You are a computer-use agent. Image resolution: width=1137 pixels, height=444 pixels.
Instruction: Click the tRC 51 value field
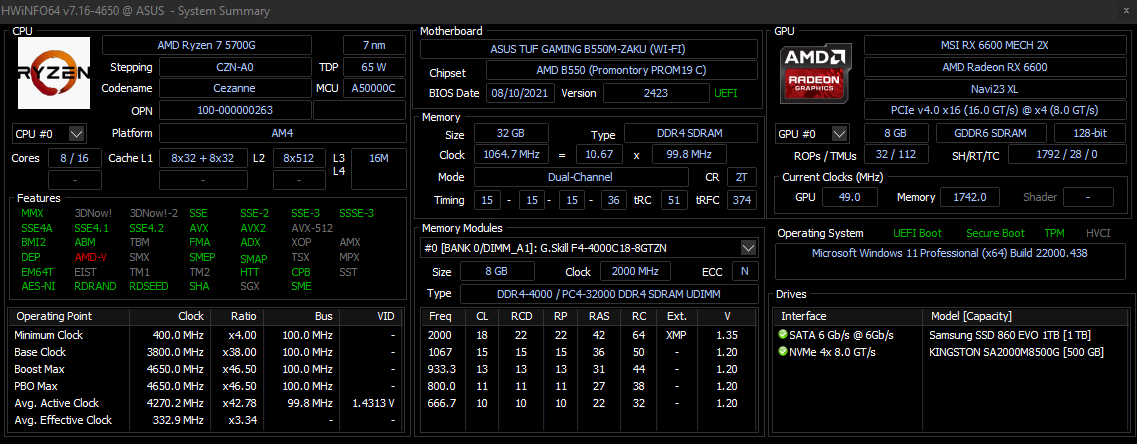pyautogui.click(x=673, y=200)
